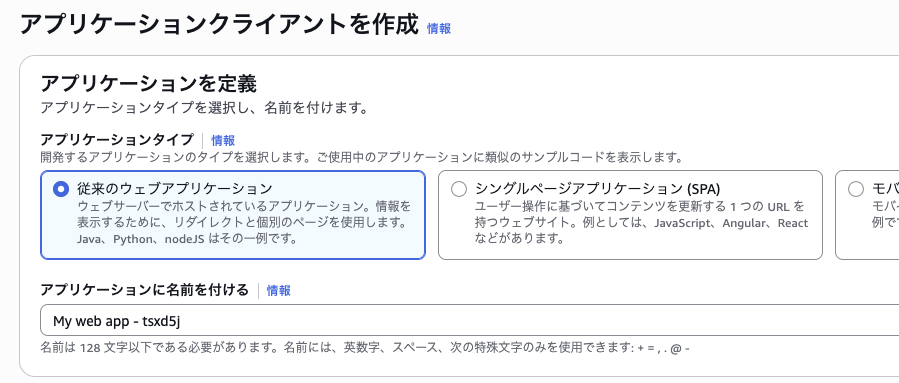Click the シングルページアプリケーション (SPA) card title
899x383 pixels.
(597, 189)
